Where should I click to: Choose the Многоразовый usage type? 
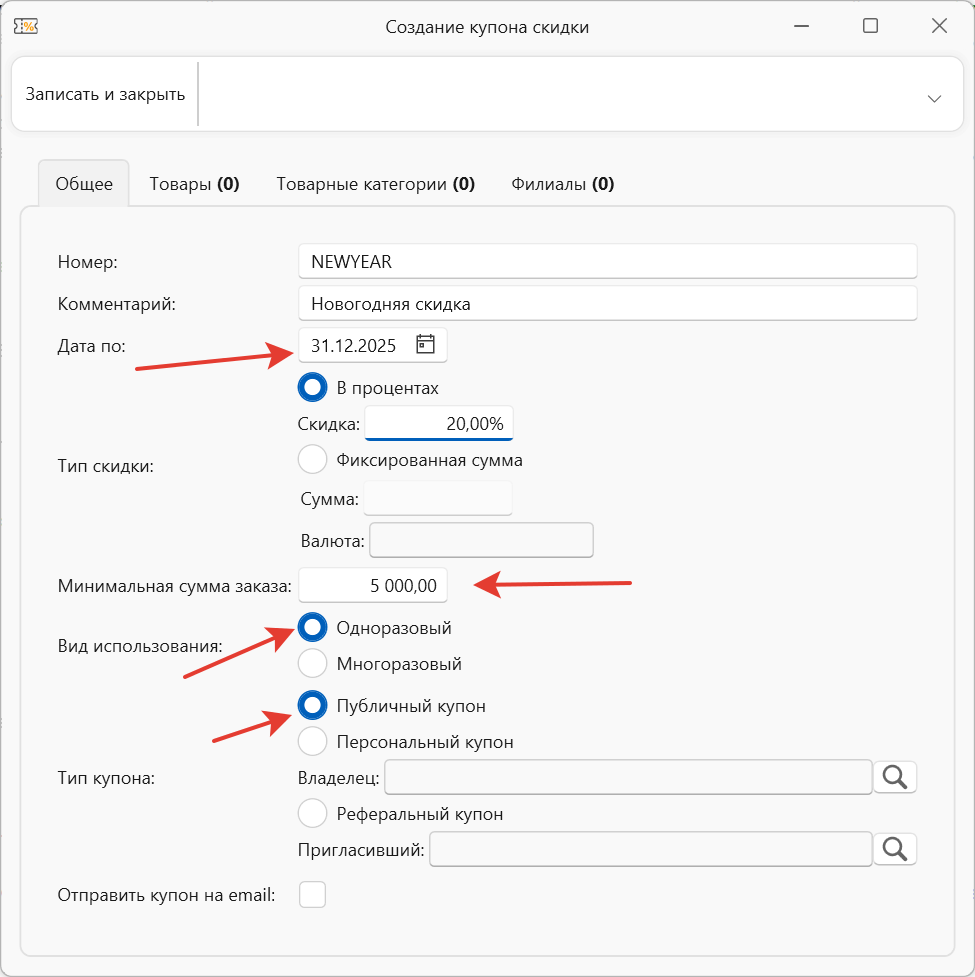[313, 663]
